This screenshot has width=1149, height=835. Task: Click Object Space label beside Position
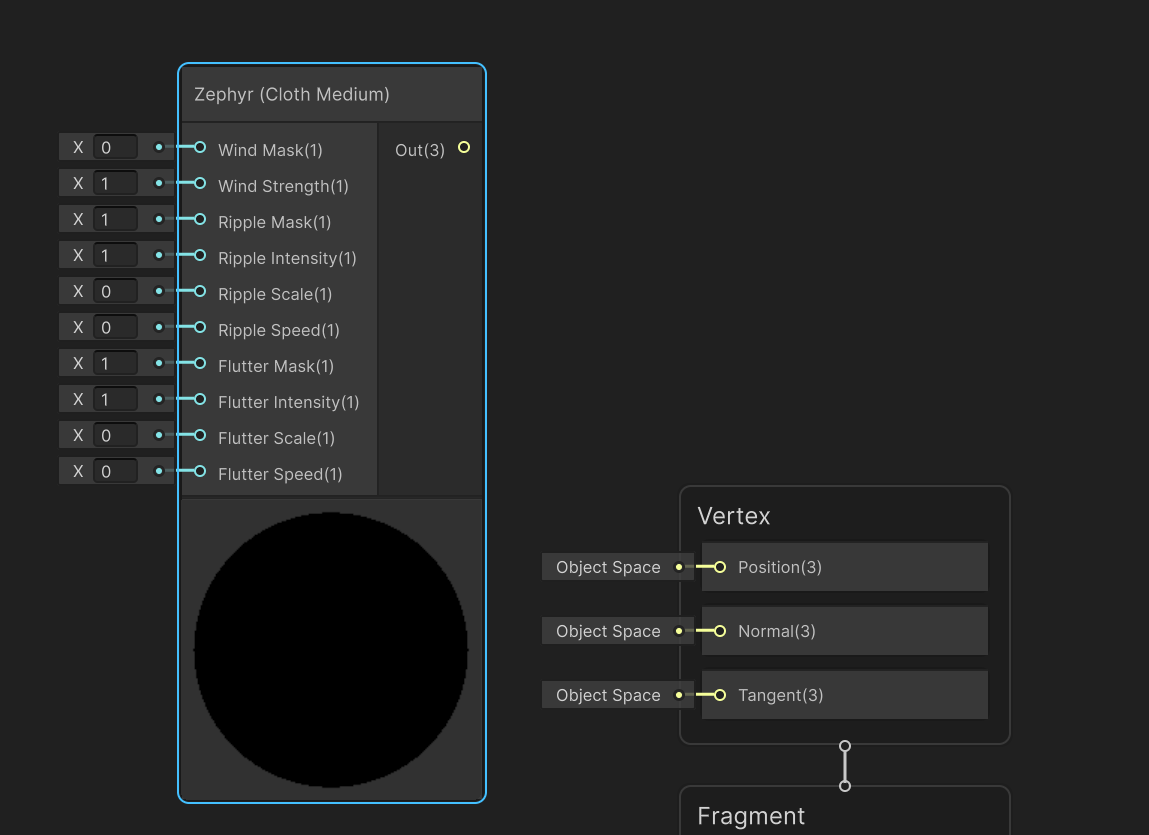point(608,567)
